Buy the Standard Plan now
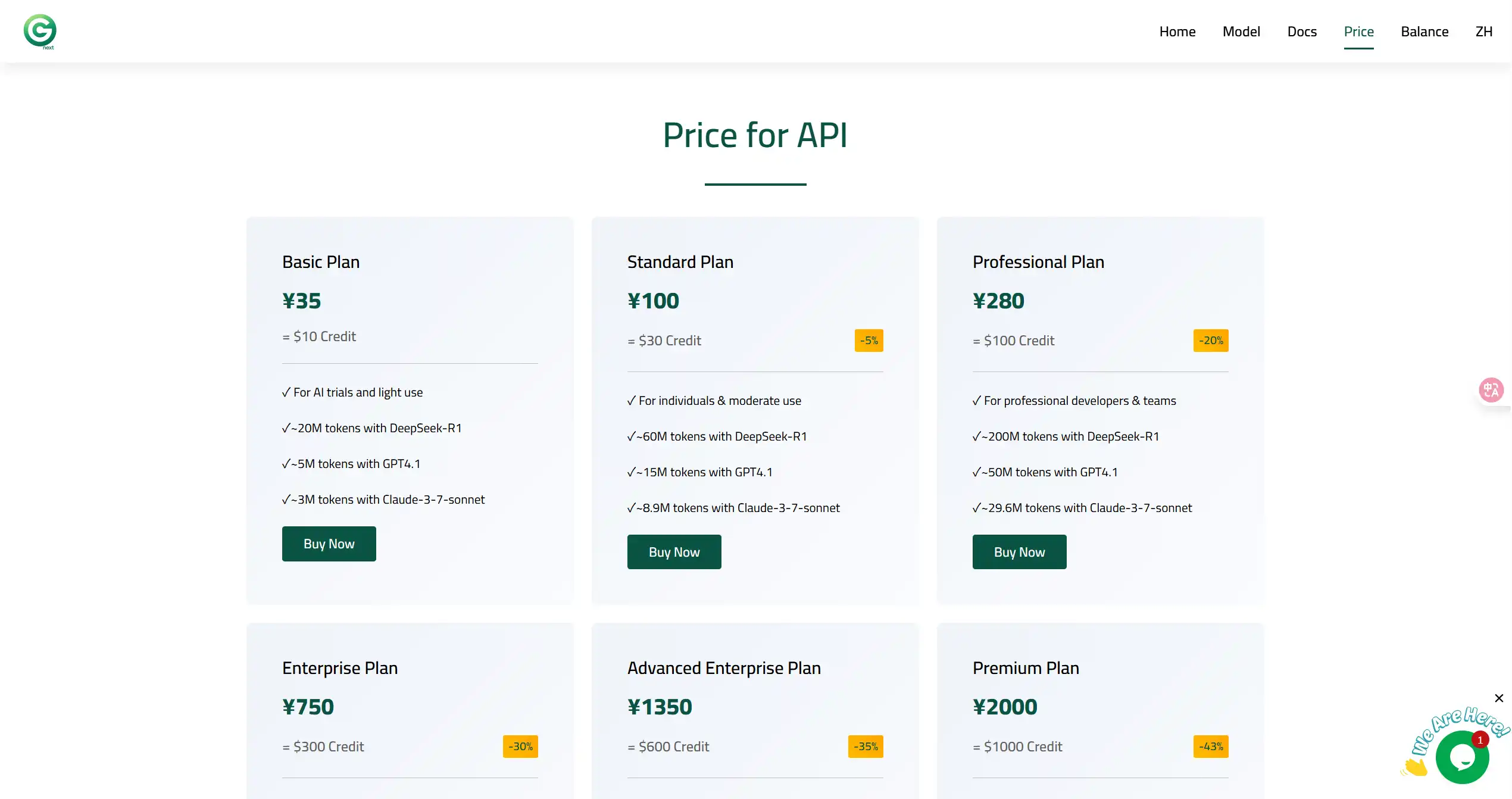 [x=674, y=552]
